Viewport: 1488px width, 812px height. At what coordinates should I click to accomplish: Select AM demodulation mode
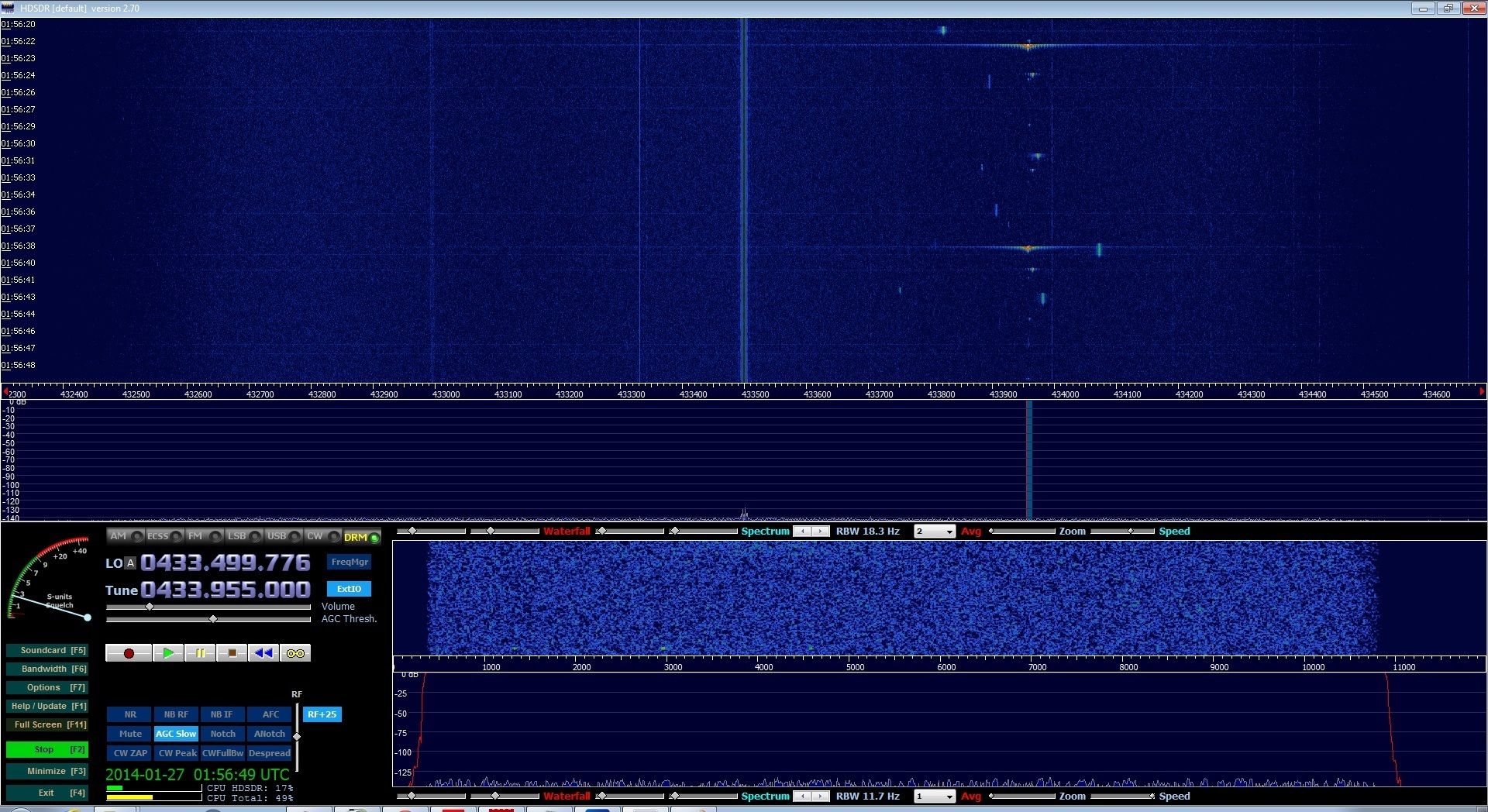point(125,536)
